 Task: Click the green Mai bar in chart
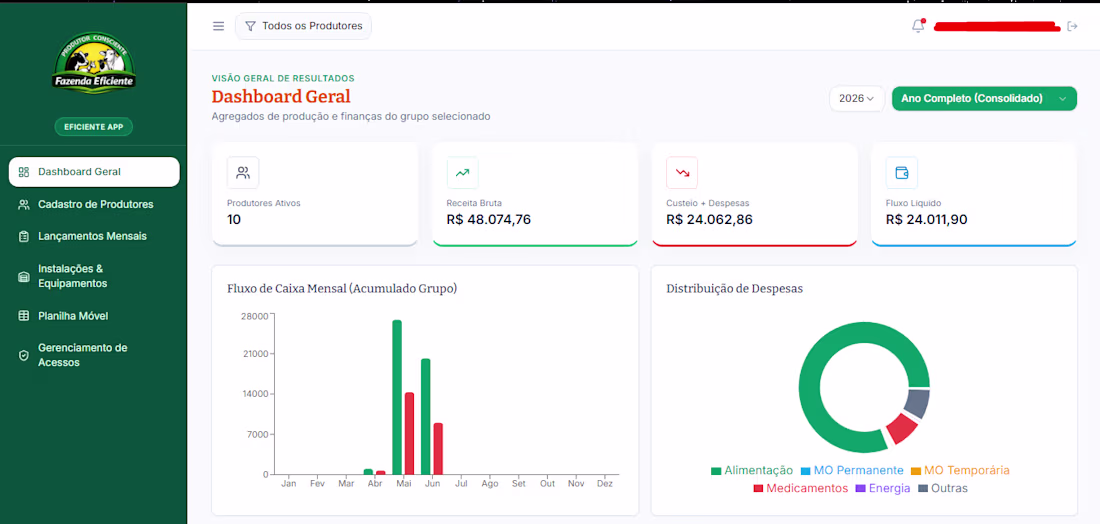[x=397, y=398]
